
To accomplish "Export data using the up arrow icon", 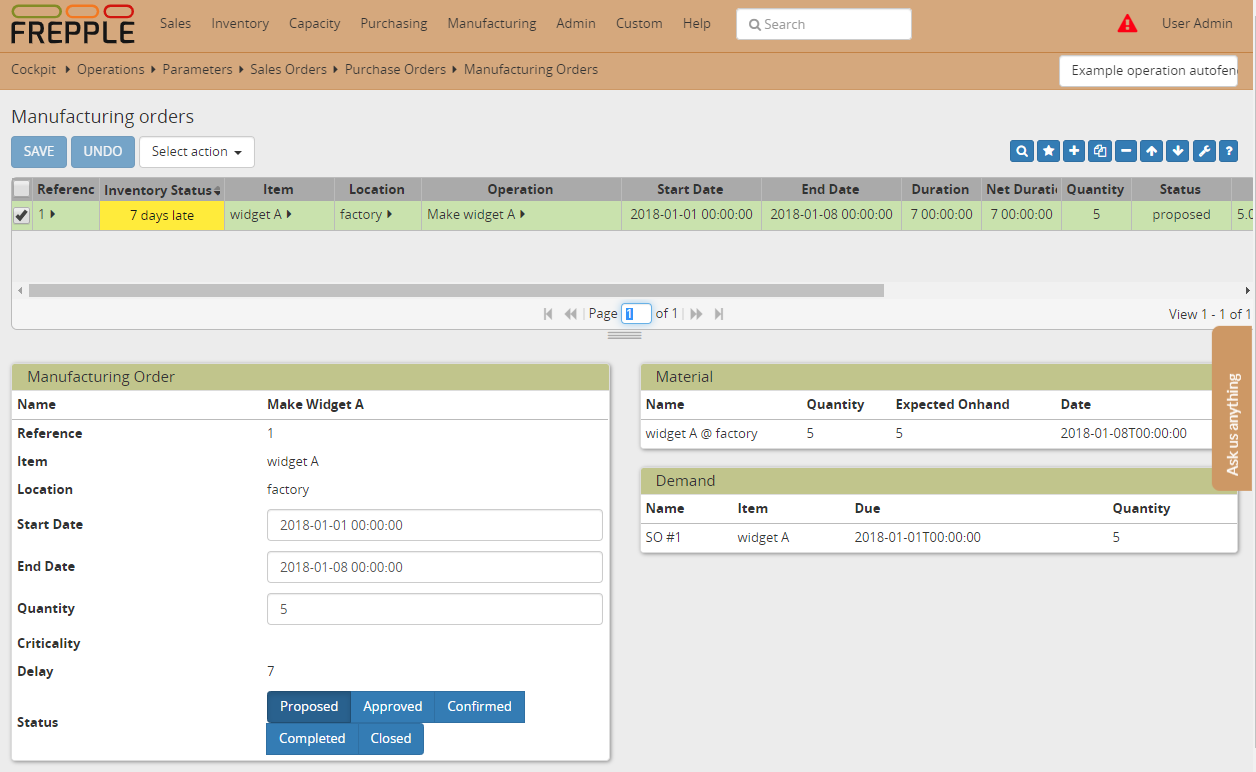I will 1151,151.
